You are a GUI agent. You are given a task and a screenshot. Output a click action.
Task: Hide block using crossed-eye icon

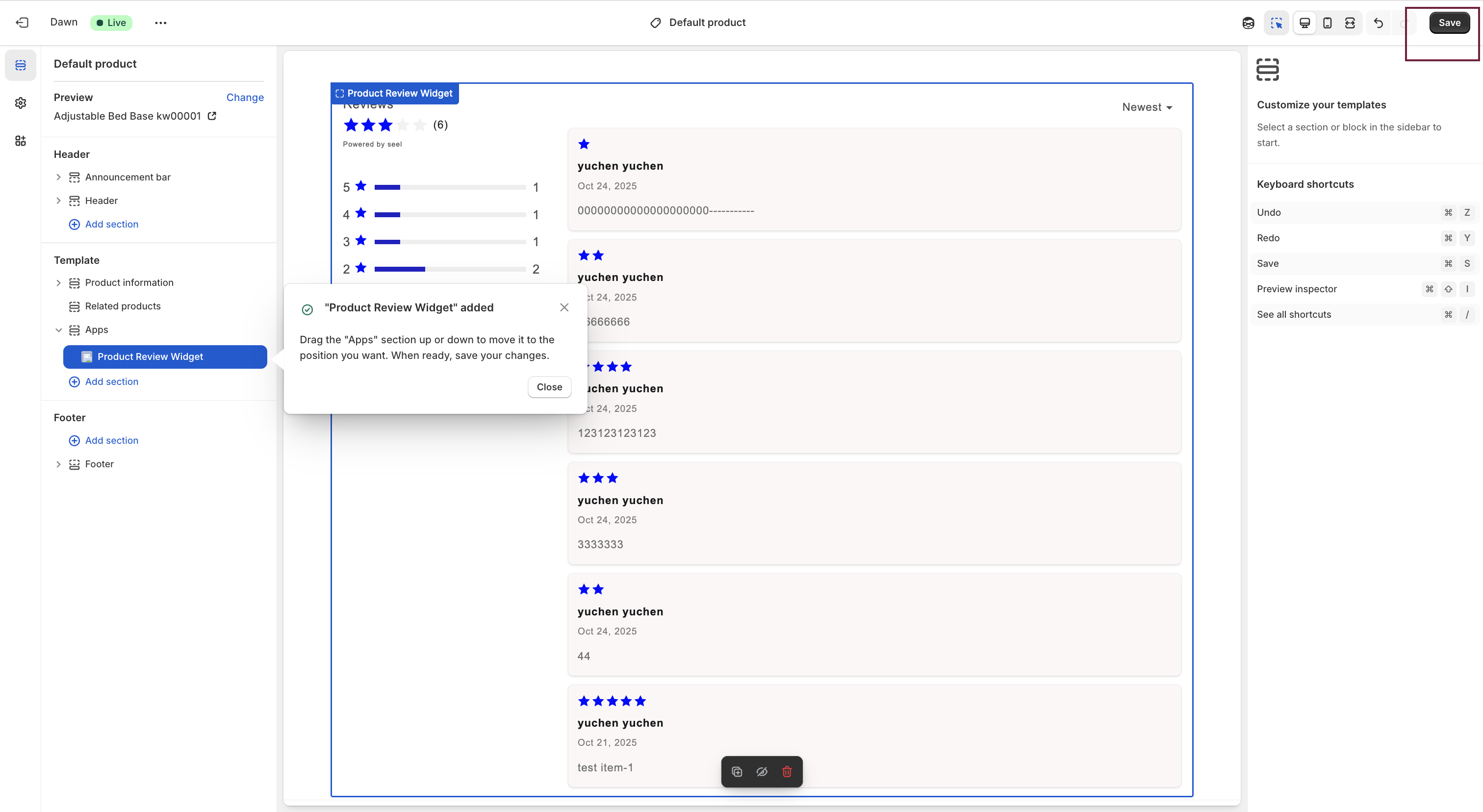point(762,772)
